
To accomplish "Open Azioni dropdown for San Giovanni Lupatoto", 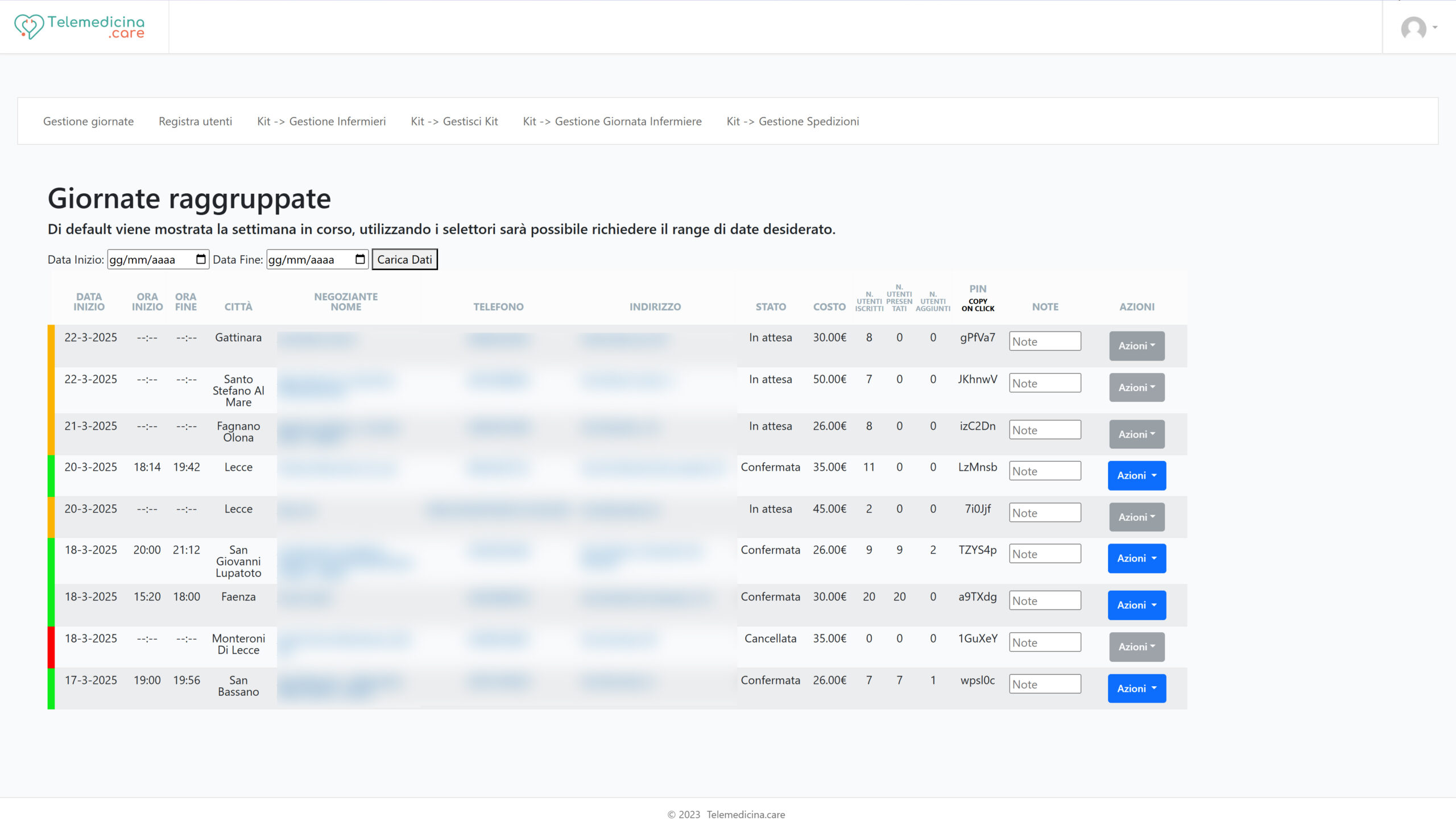I will coord(1136,558).
